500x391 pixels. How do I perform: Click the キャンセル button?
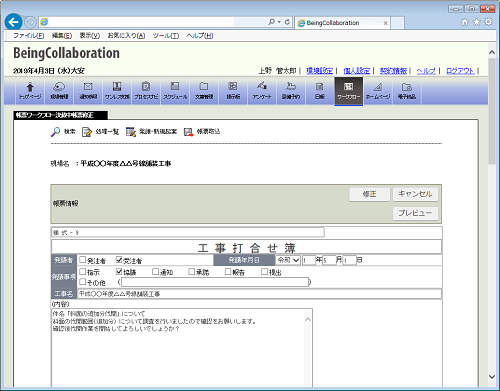[x=415, y=194]
